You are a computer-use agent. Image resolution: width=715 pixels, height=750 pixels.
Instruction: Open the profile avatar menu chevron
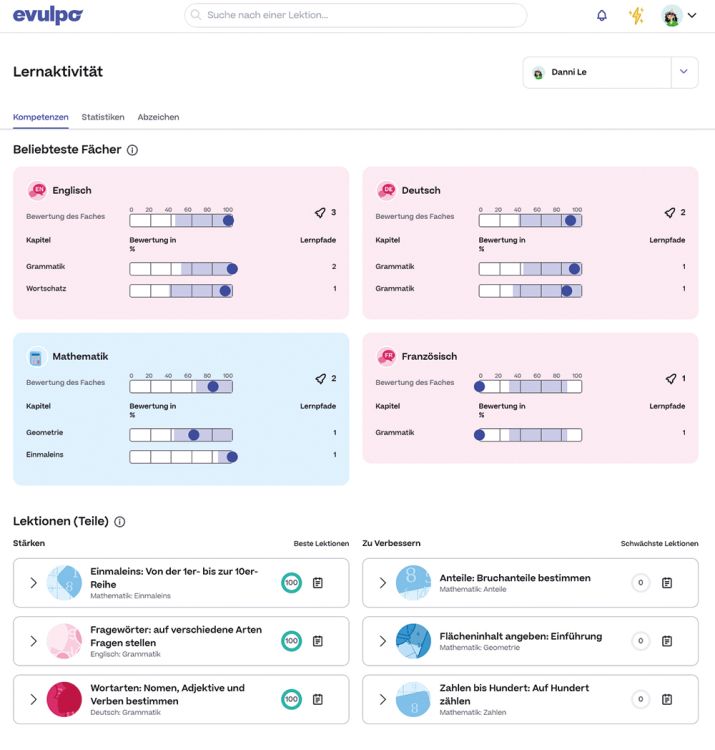tap(692, 15)
